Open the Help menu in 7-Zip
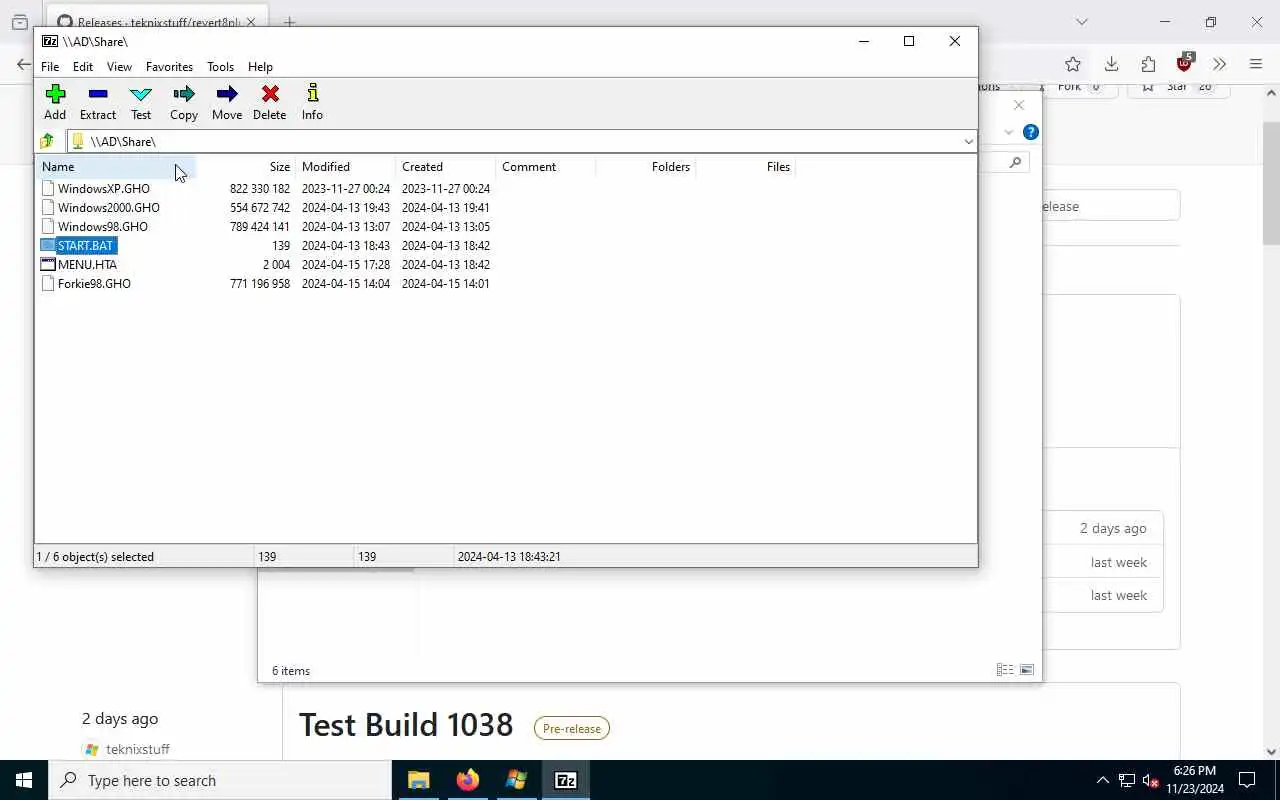The image size is (1280, 800). pos(260,67)
